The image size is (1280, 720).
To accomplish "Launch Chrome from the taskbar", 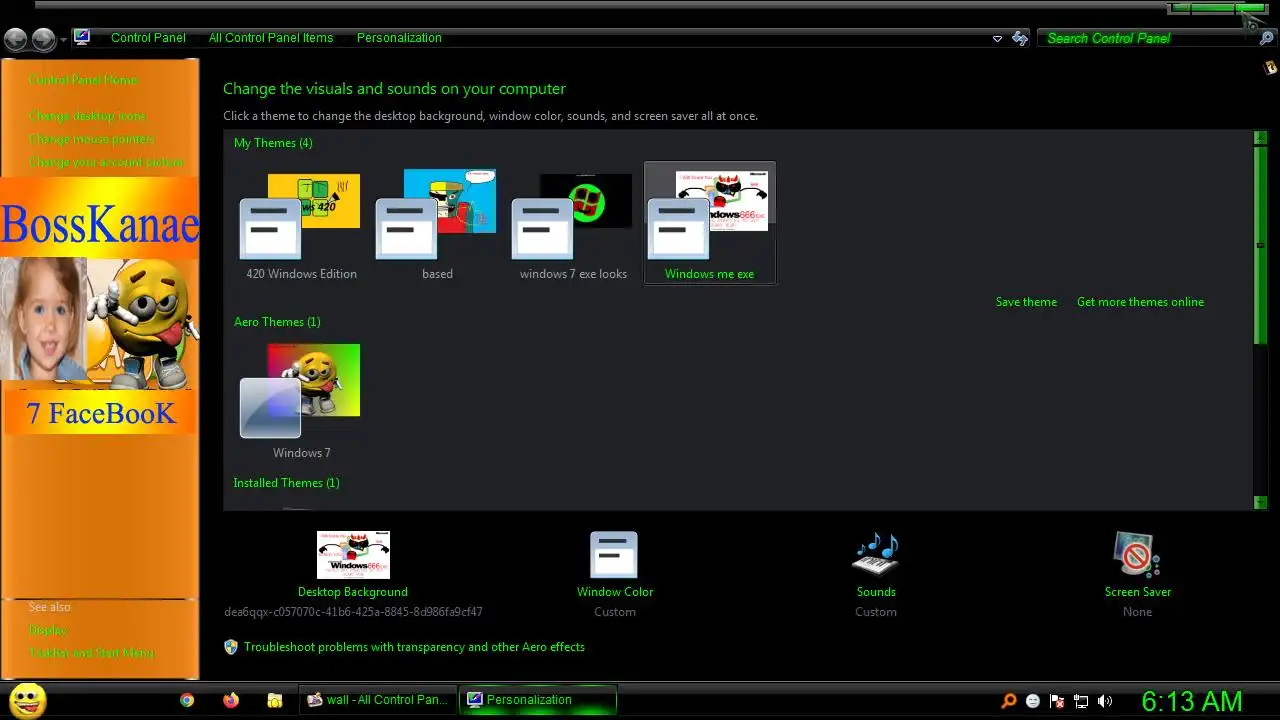I will click(x=187, y=700).
